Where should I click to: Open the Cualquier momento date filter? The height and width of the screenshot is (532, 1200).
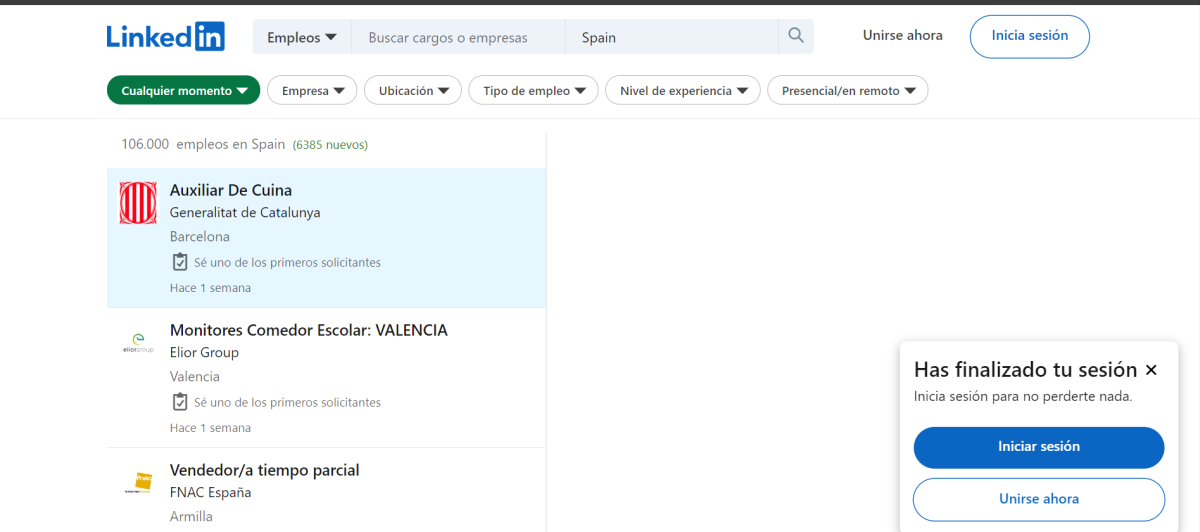tap(184, 90)
